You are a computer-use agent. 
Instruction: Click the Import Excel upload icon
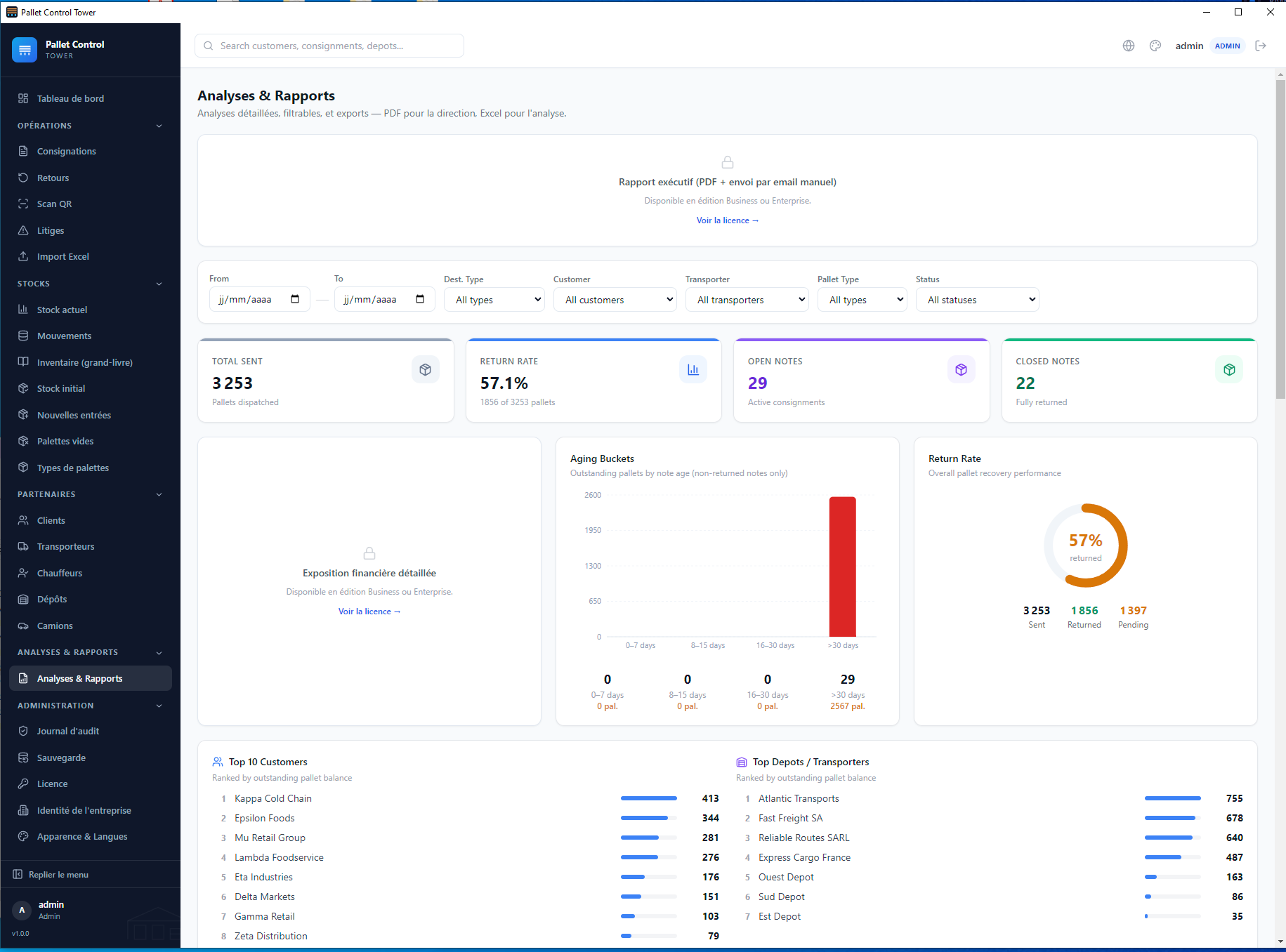23,256
